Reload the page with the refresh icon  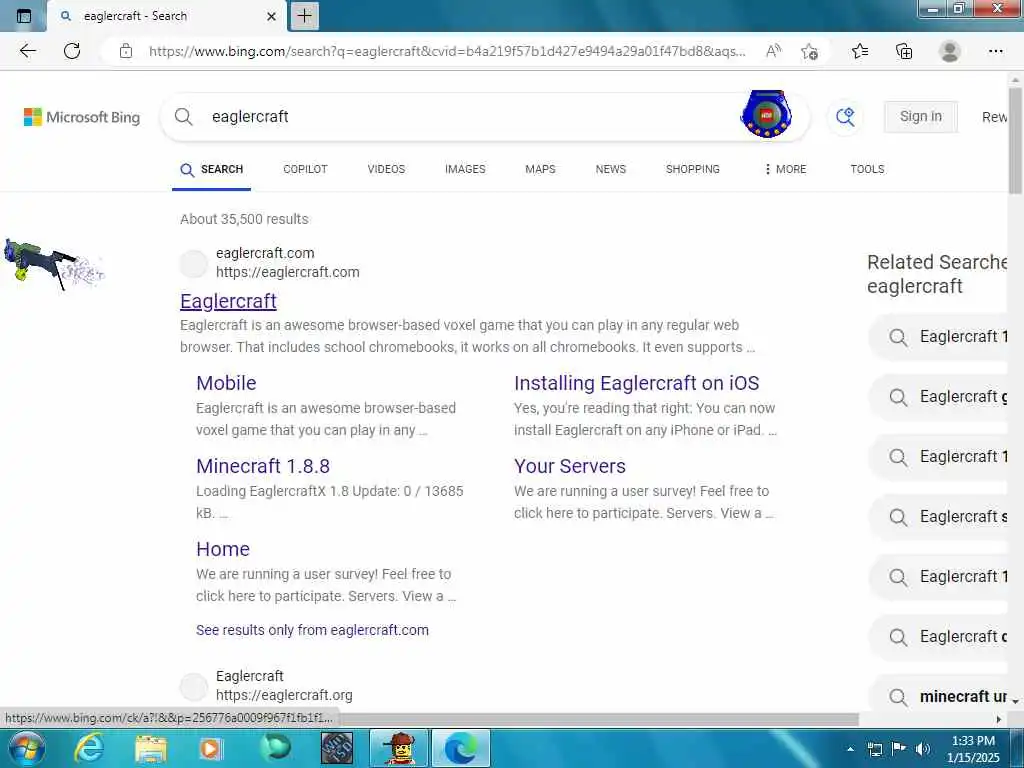[x=72, y=51]
